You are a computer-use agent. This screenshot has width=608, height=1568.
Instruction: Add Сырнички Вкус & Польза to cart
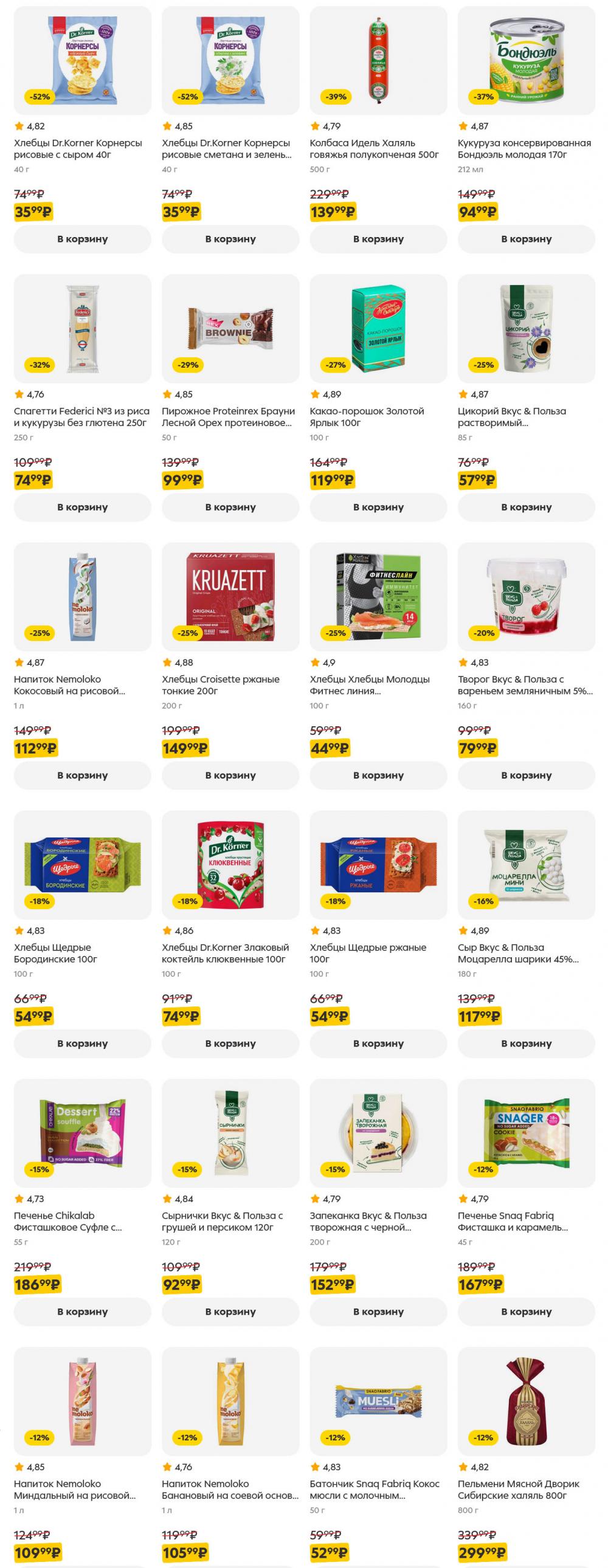[x=230, y=1312]
